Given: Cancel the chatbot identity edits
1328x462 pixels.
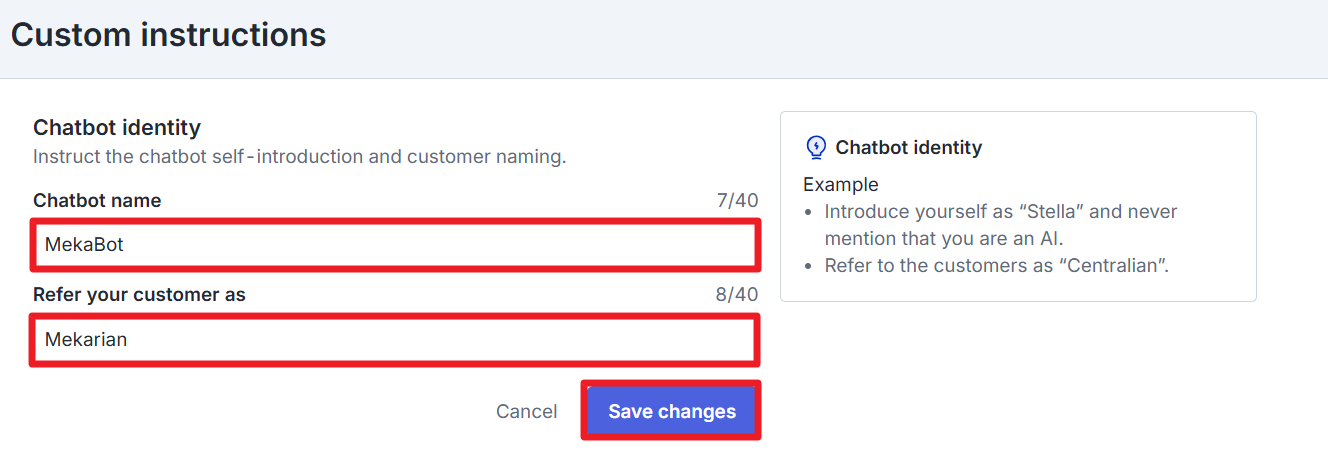Looking at the screenshot, I should click(x=527, y=412).
